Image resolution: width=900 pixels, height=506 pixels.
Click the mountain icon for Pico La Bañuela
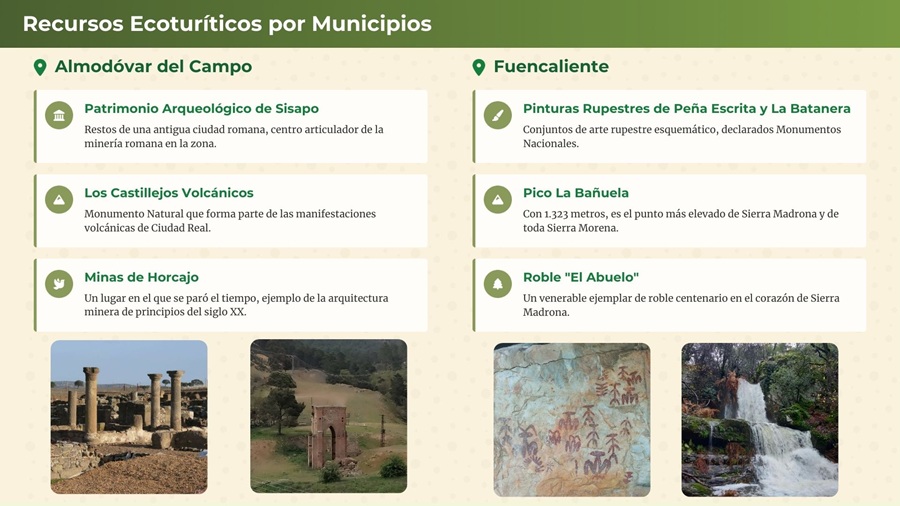coord(498,199)
